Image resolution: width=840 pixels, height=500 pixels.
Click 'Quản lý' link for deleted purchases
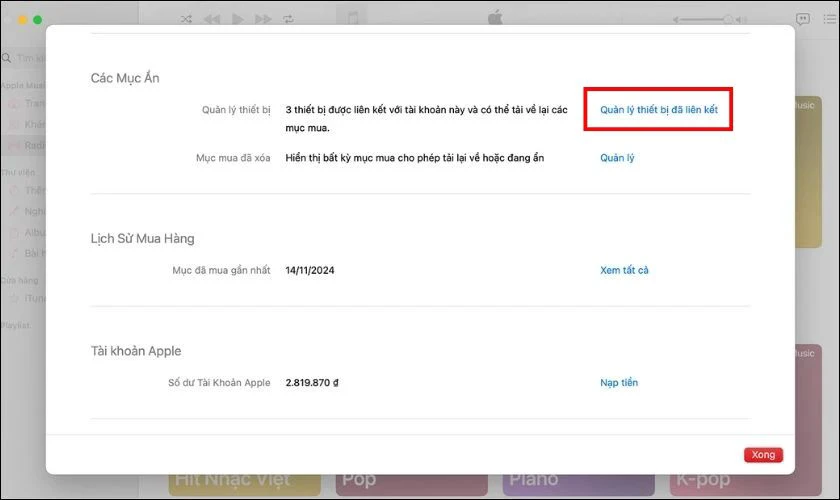click(x=617, y=158)
